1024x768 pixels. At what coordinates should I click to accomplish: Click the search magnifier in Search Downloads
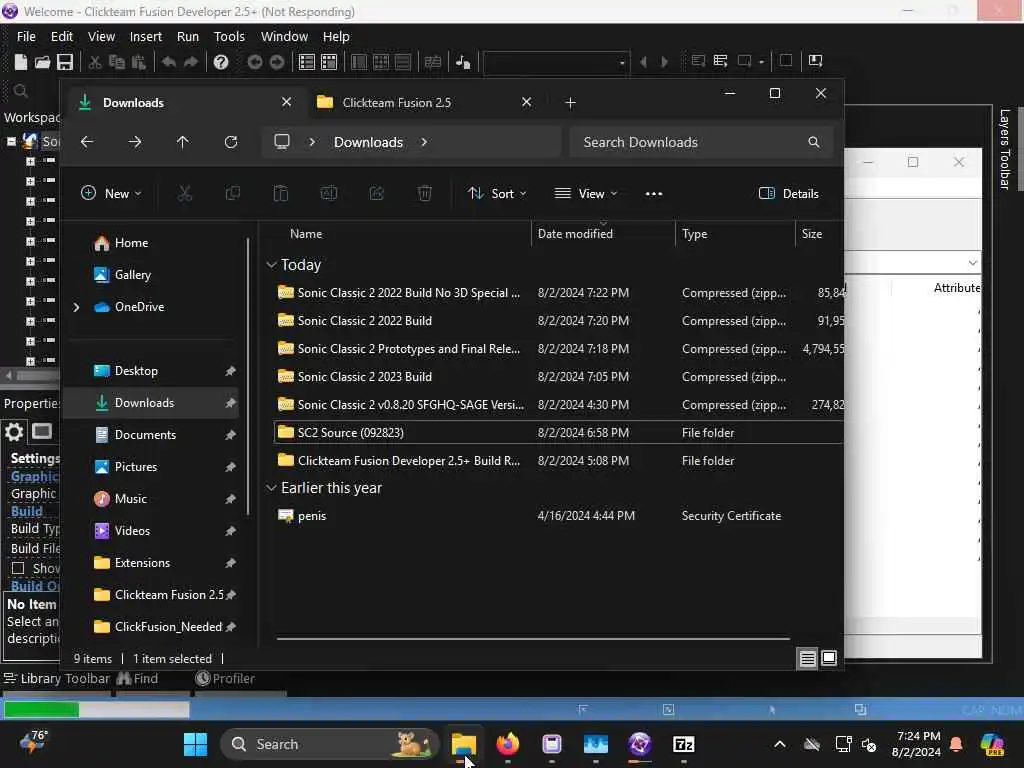click(814, 142)
